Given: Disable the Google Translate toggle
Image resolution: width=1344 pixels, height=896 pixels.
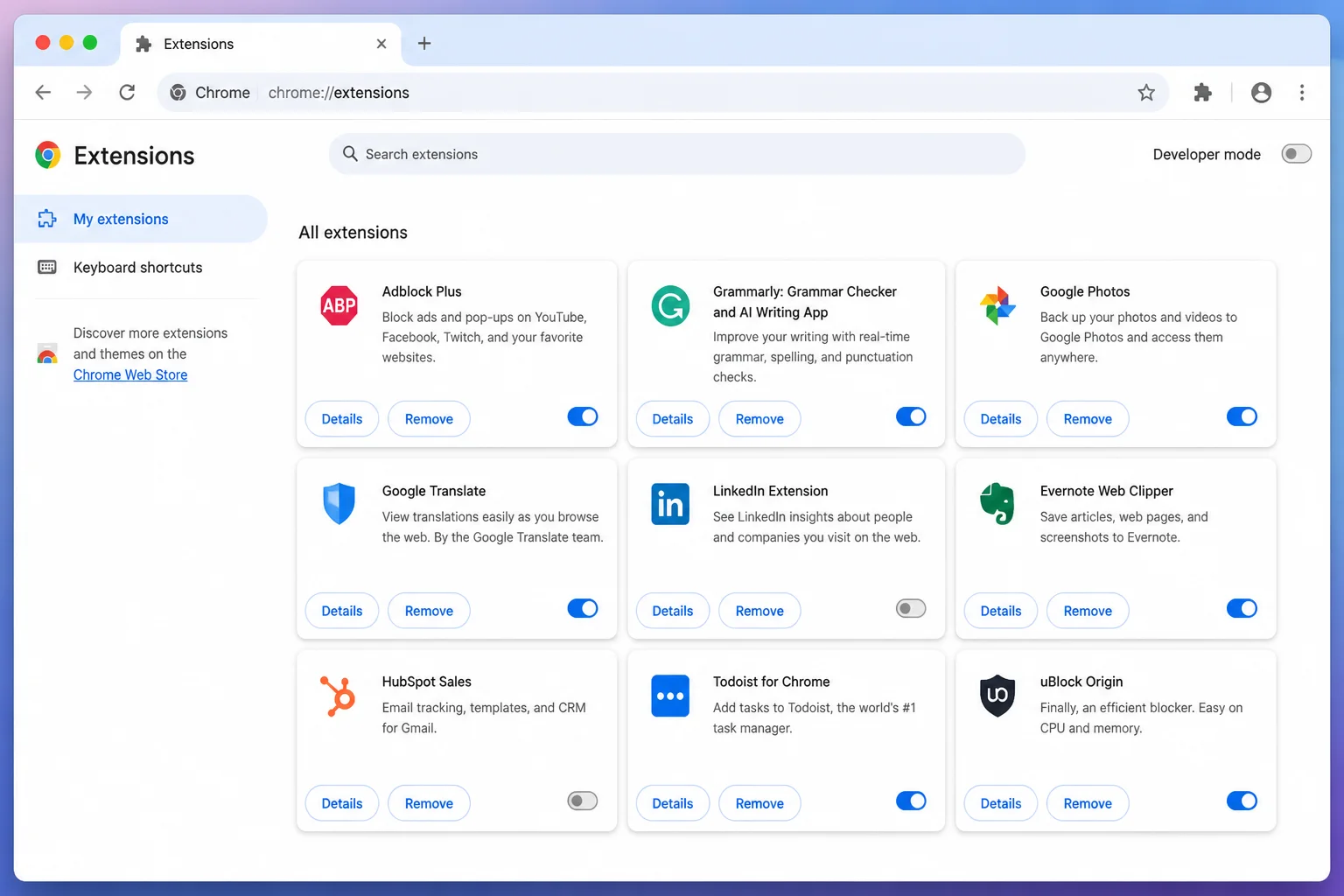Looking at the screenshot, I should pos(583,608).
